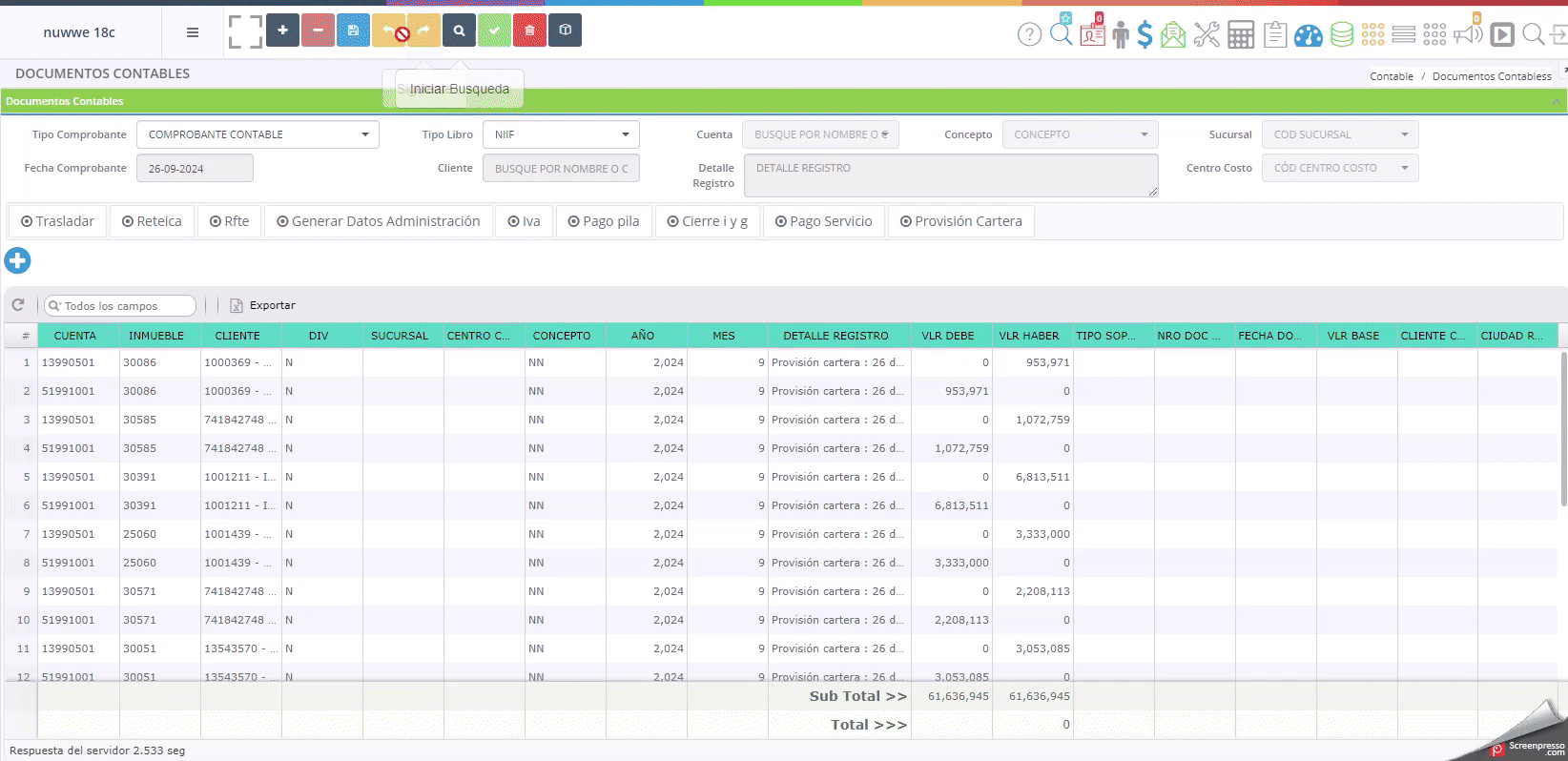Sort by CUENTA column header
The width and height of the screenshot is (1568, 761).
[x=75, y=336]
